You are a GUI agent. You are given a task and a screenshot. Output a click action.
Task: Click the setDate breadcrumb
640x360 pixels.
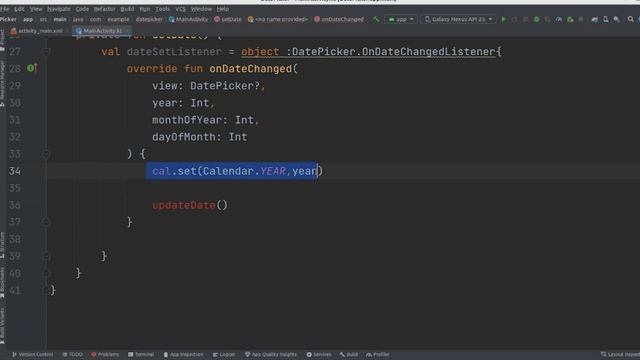[228, 19]
